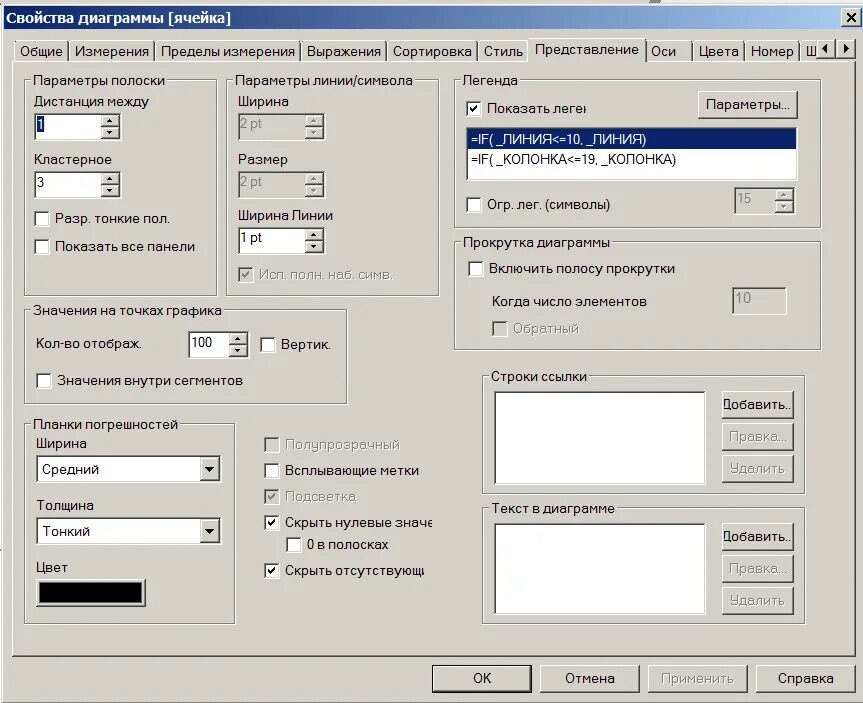Click the Отмена button

pos(589,678)
